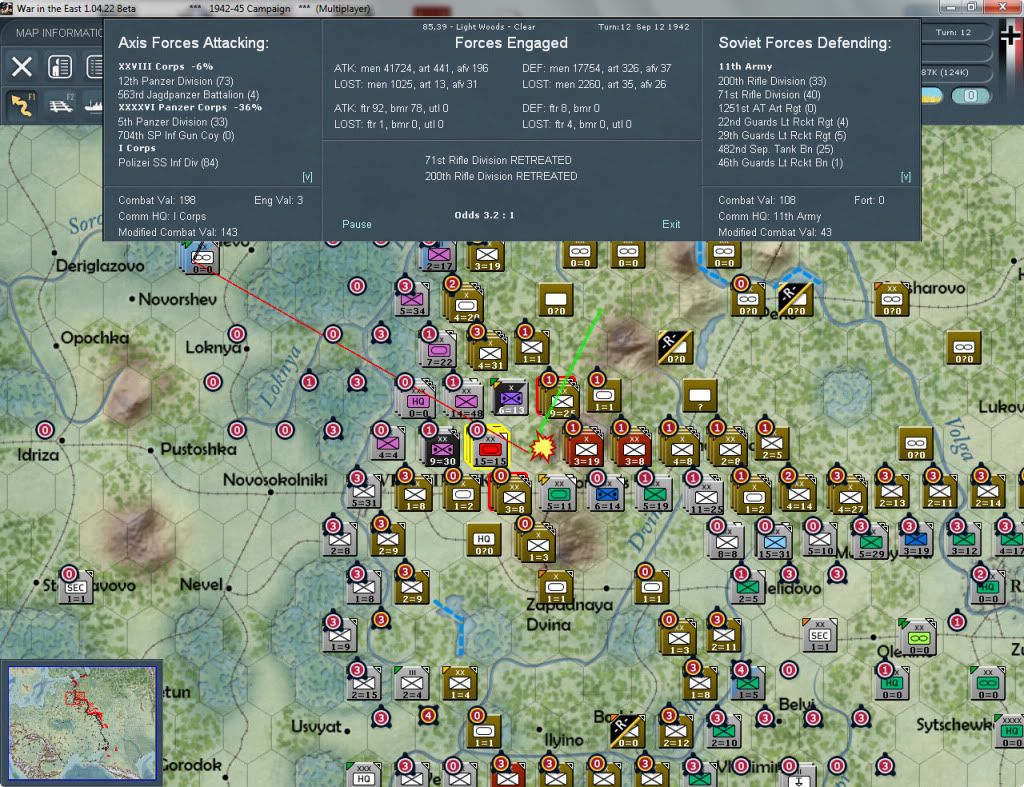This screenshot has width=1024, height=787.
Task: Click the X icon in the map toolbar
Action: [x=22, y=67]
